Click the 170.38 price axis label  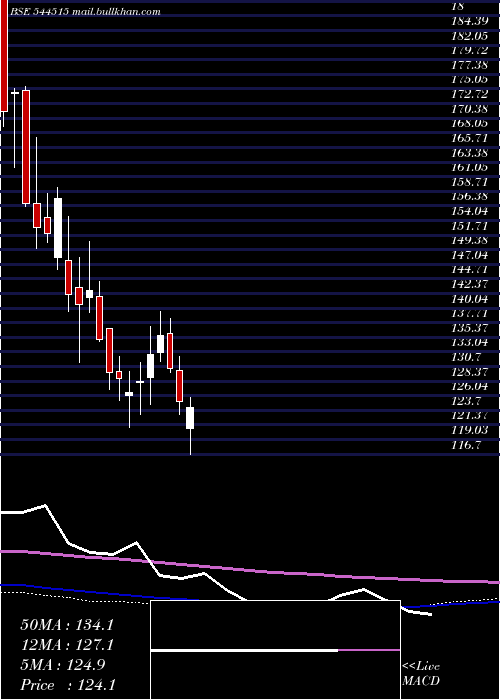point(471,109)
